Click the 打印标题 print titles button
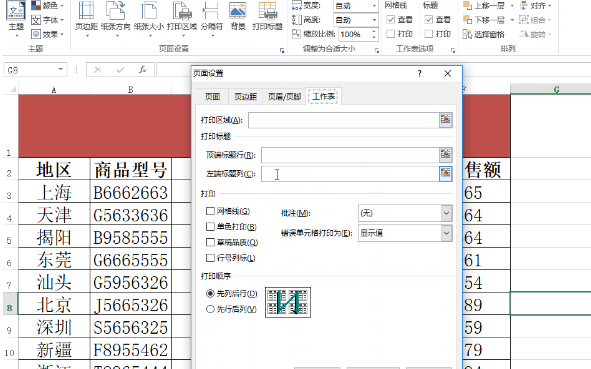 (x=268, y=17)
